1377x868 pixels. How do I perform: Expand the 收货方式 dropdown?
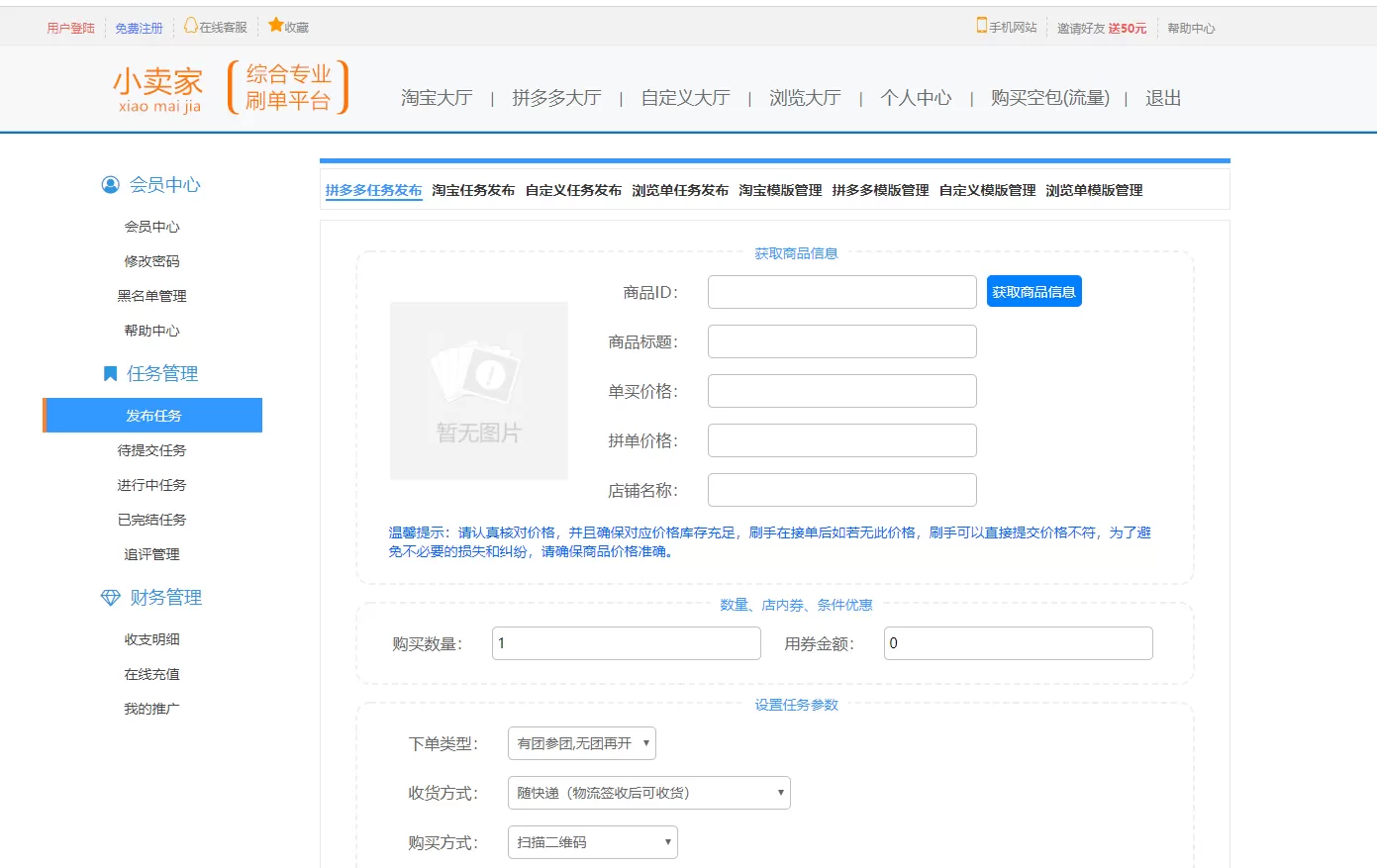click(648, 793)
